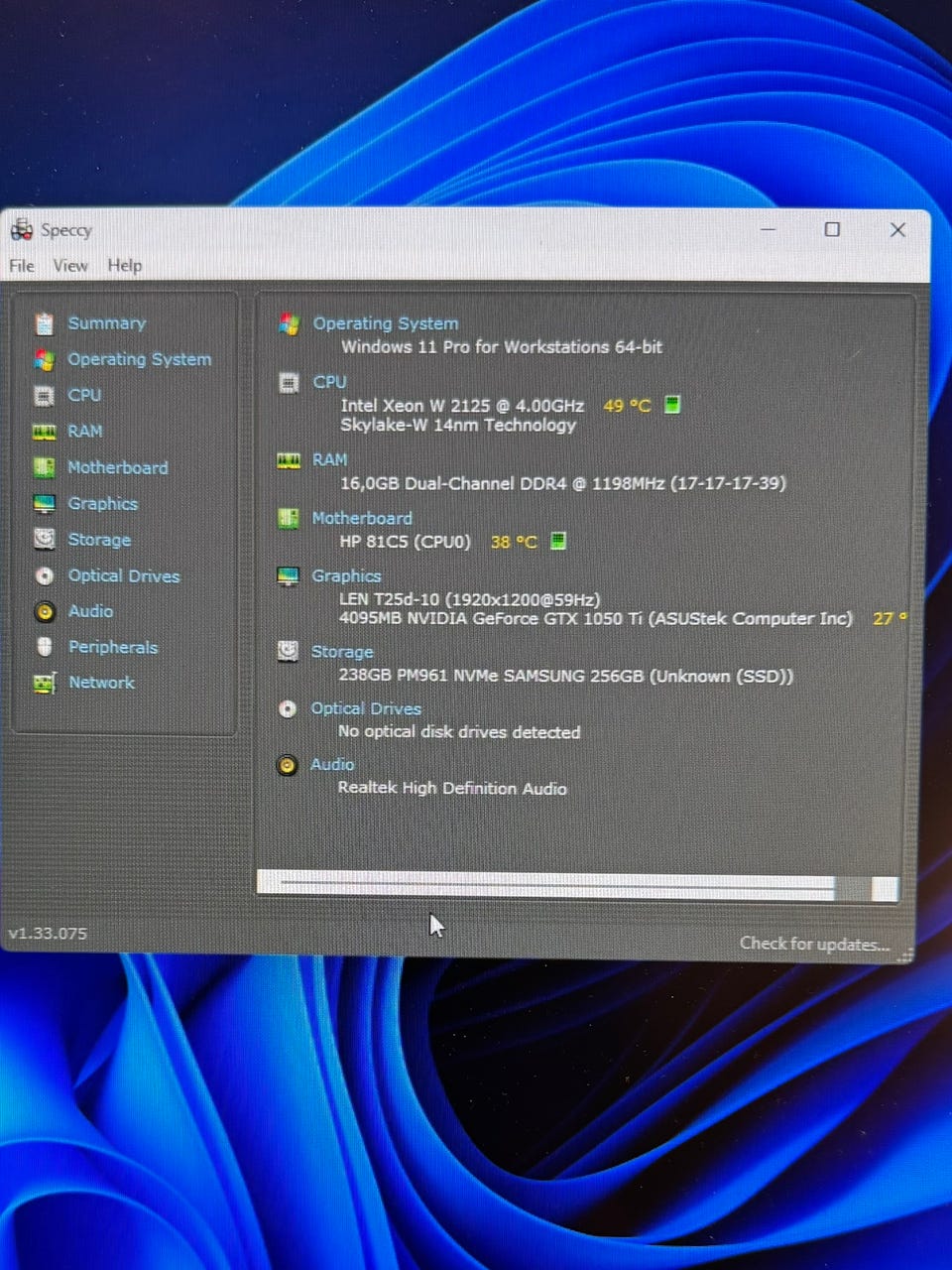This screenshot has height=1270, width=952.
Task: Click the v1.33.075 version label
Action: (x=48, y=934)
